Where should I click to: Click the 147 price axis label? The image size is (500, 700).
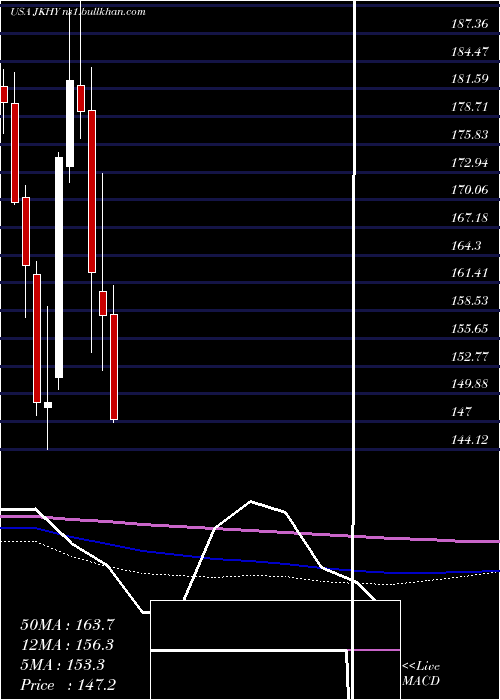tap(461, 412)
